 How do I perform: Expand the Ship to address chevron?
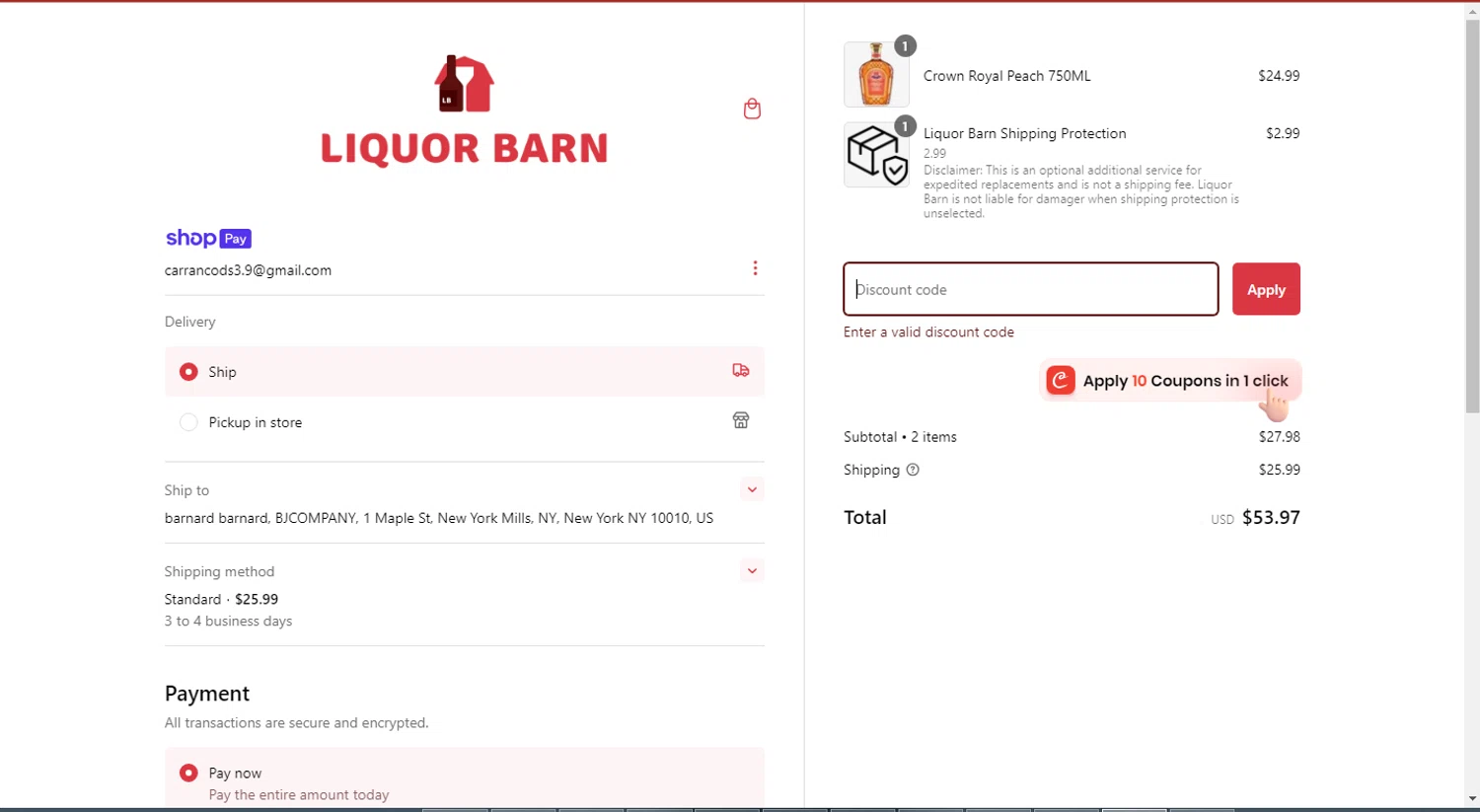pyautogui.click(x=752, y=489)
